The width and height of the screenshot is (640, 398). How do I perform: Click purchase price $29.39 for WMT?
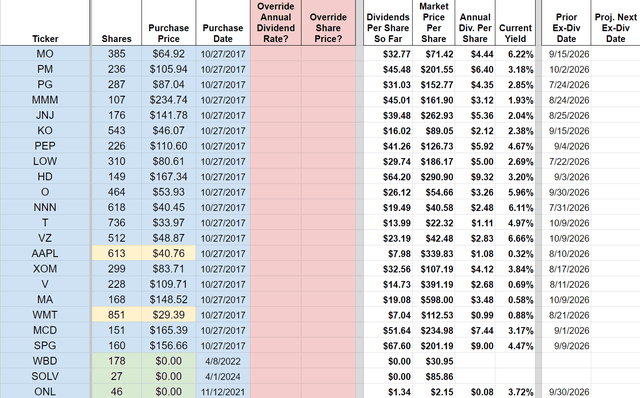click(169, 315)
